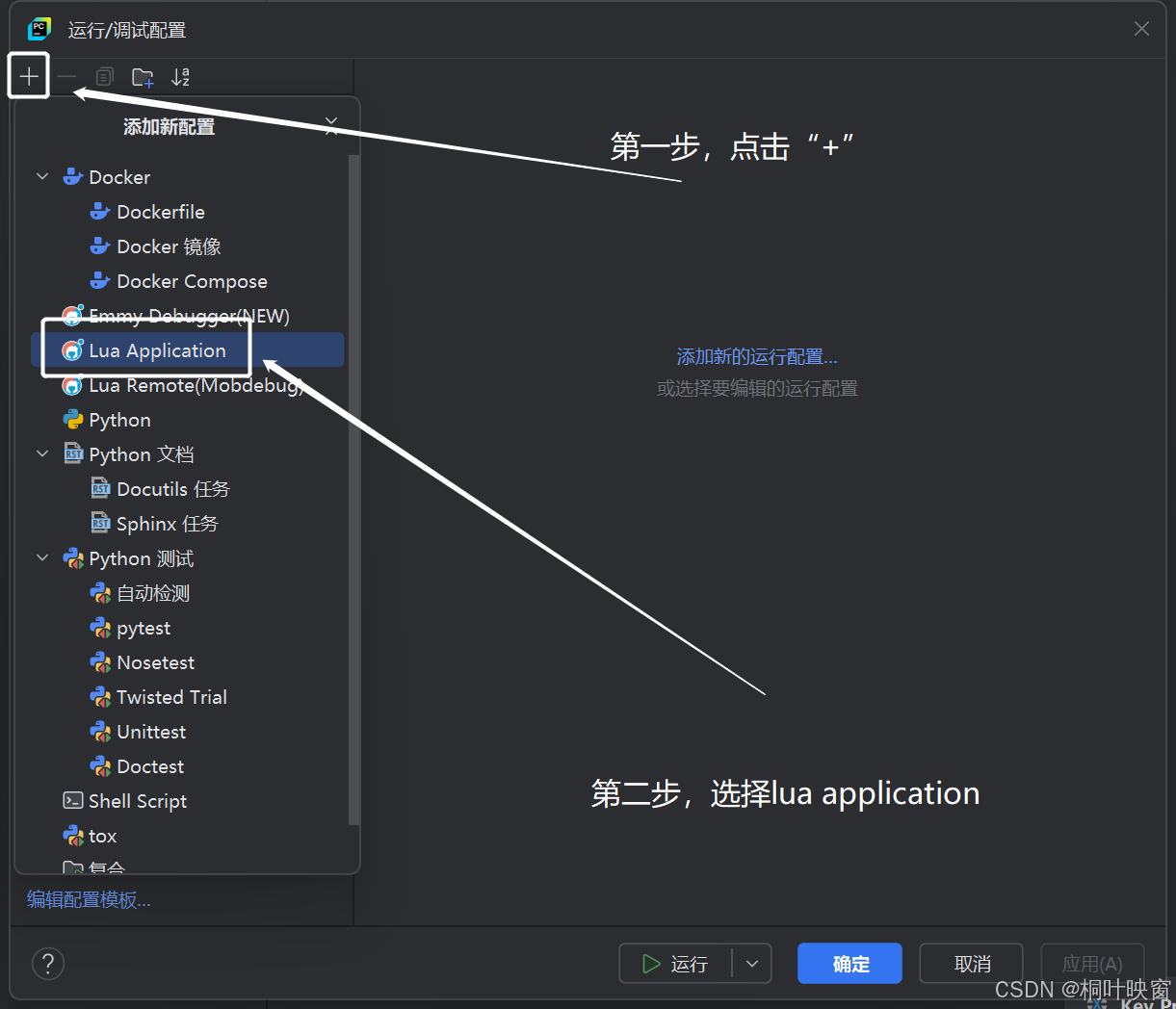
Task: Click the PyCharm logo in title bar
Action: pos(39,29)
